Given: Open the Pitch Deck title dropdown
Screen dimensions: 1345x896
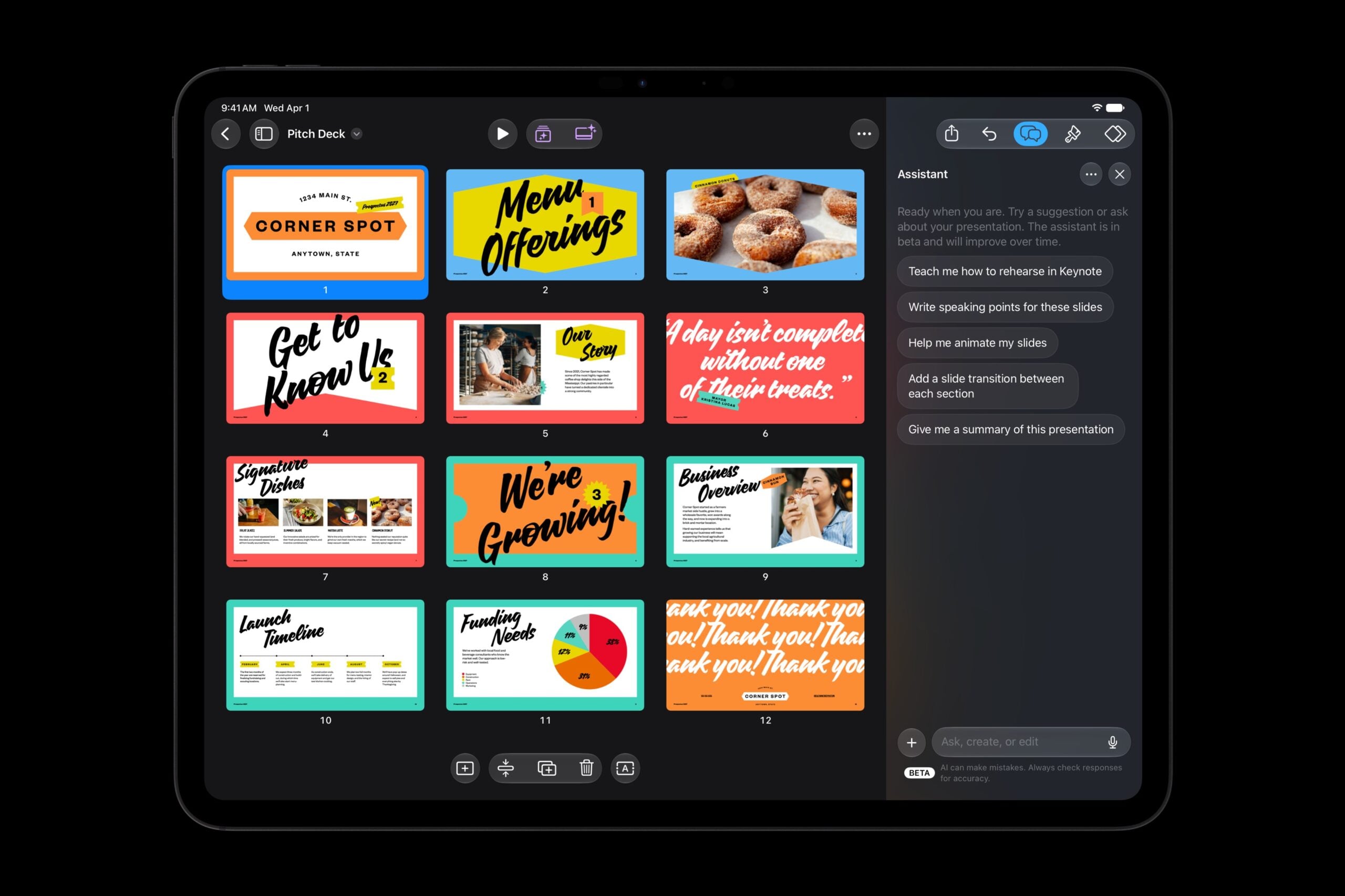Looking at the screenshot, I should click(x=357, y=134).
